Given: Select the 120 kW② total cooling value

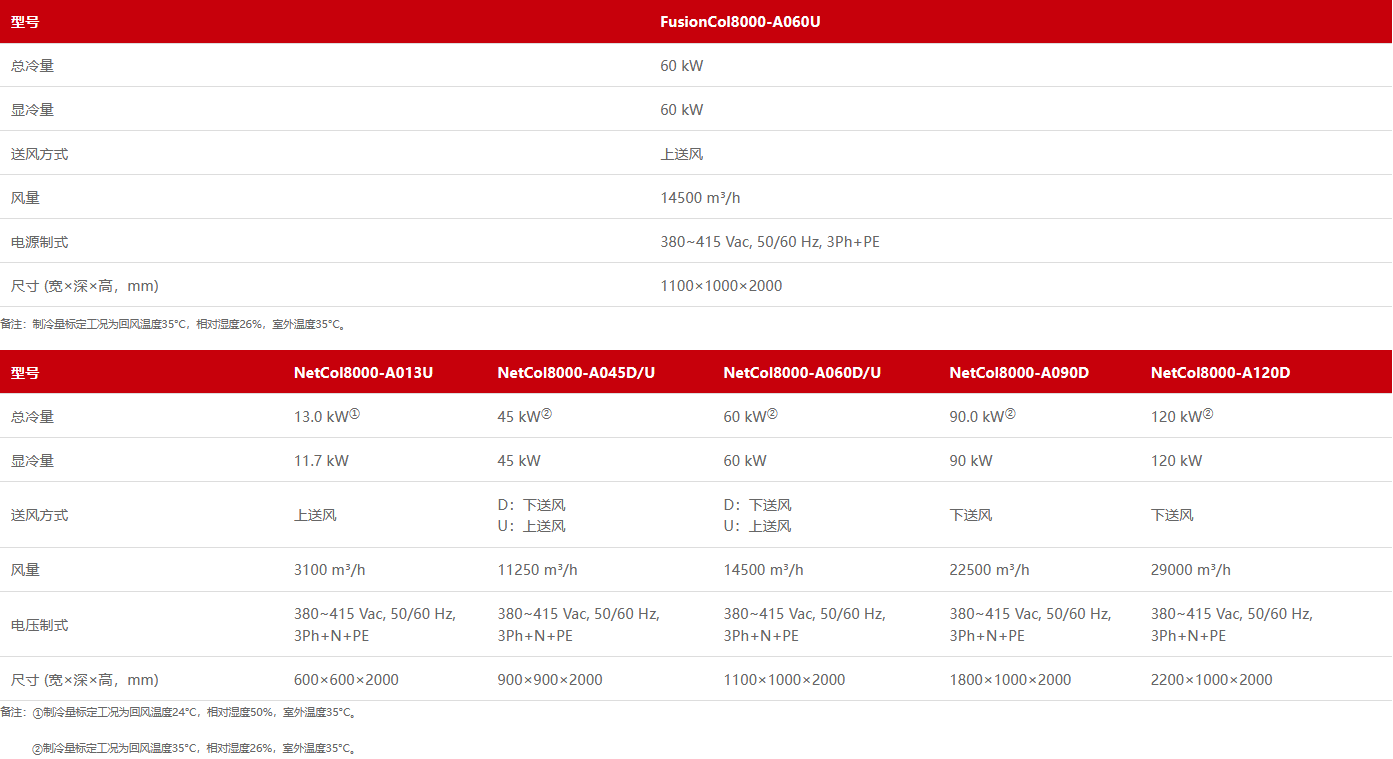Looking at the screenshot, I should click(1182, 416).
